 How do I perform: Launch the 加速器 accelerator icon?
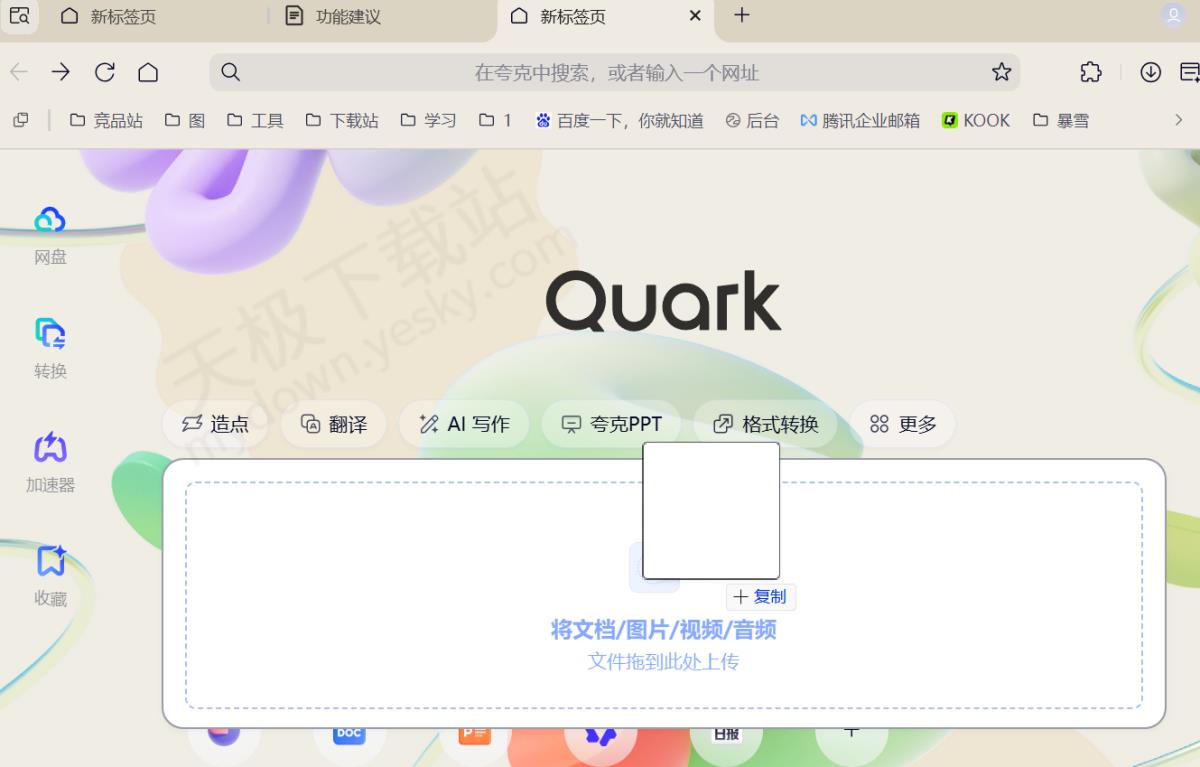pos(50,448)
